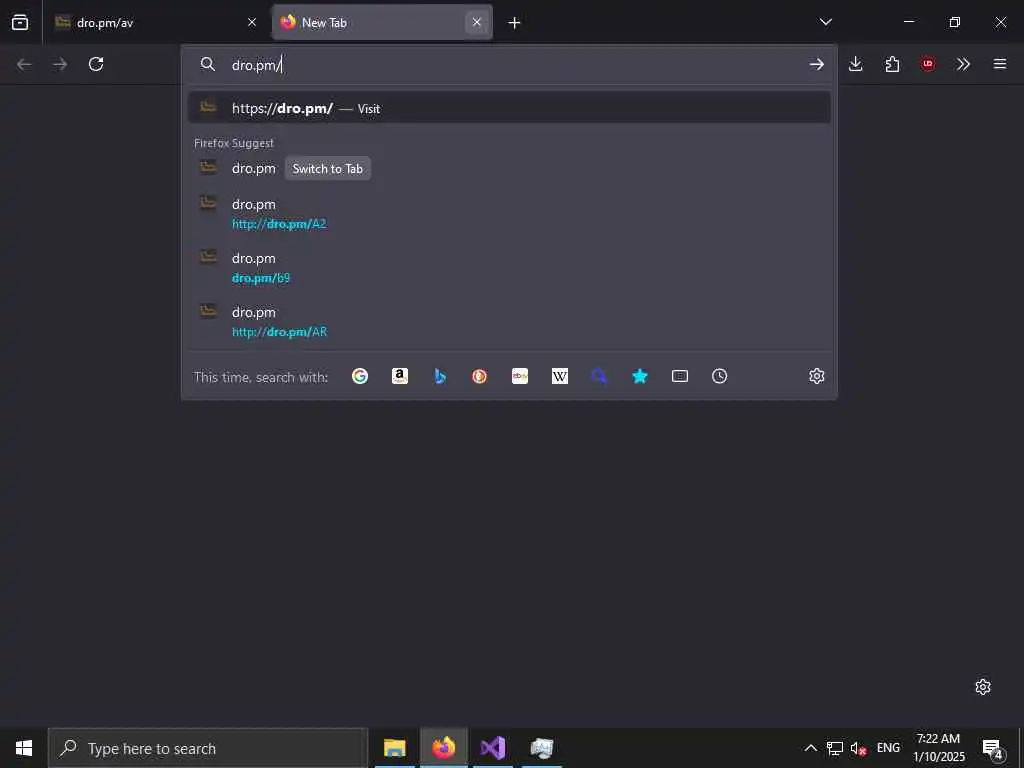Open the muted volume tray icon
The image size is (1024, 768).
858,748
